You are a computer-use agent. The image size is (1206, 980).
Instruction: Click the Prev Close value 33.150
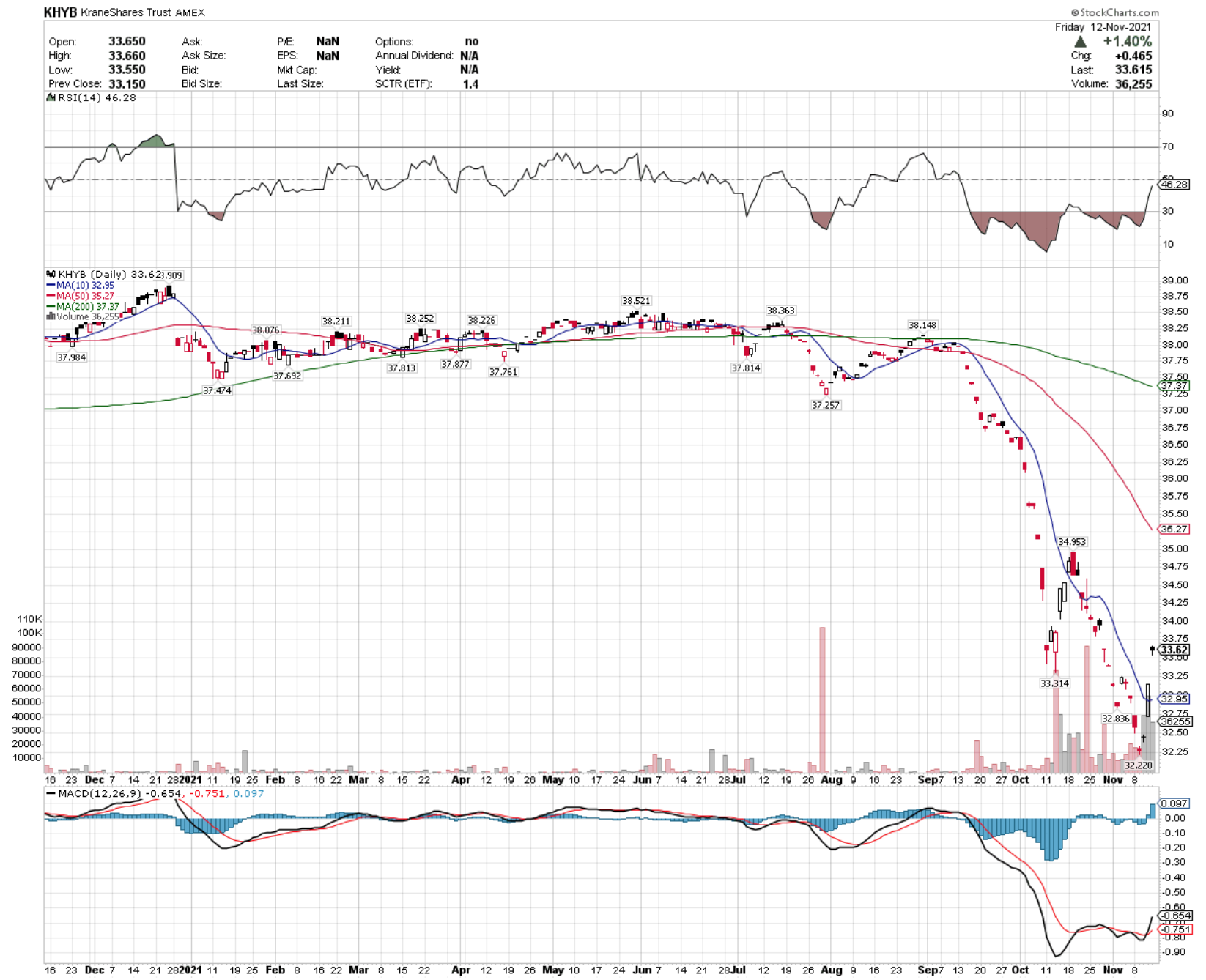click(127, 83)
